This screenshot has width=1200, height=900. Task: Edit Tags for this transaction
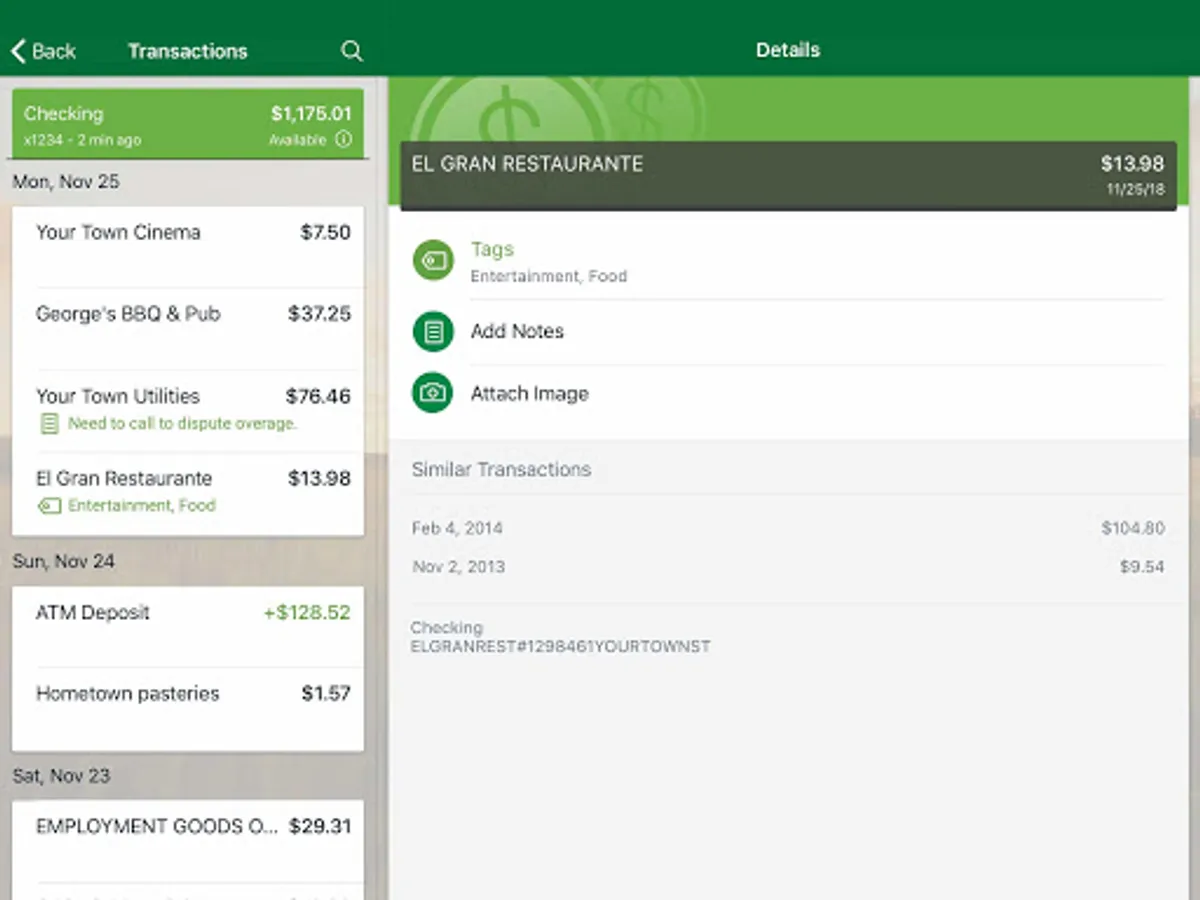tap(788, 262)
